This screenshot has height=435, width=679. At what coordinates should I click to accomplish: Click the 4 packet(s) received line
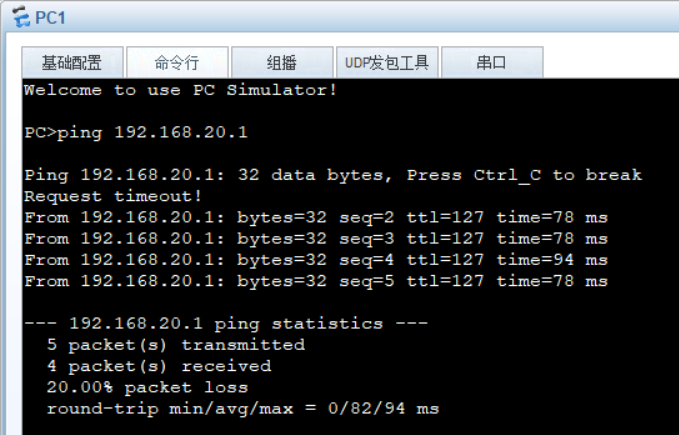[158, 366]
